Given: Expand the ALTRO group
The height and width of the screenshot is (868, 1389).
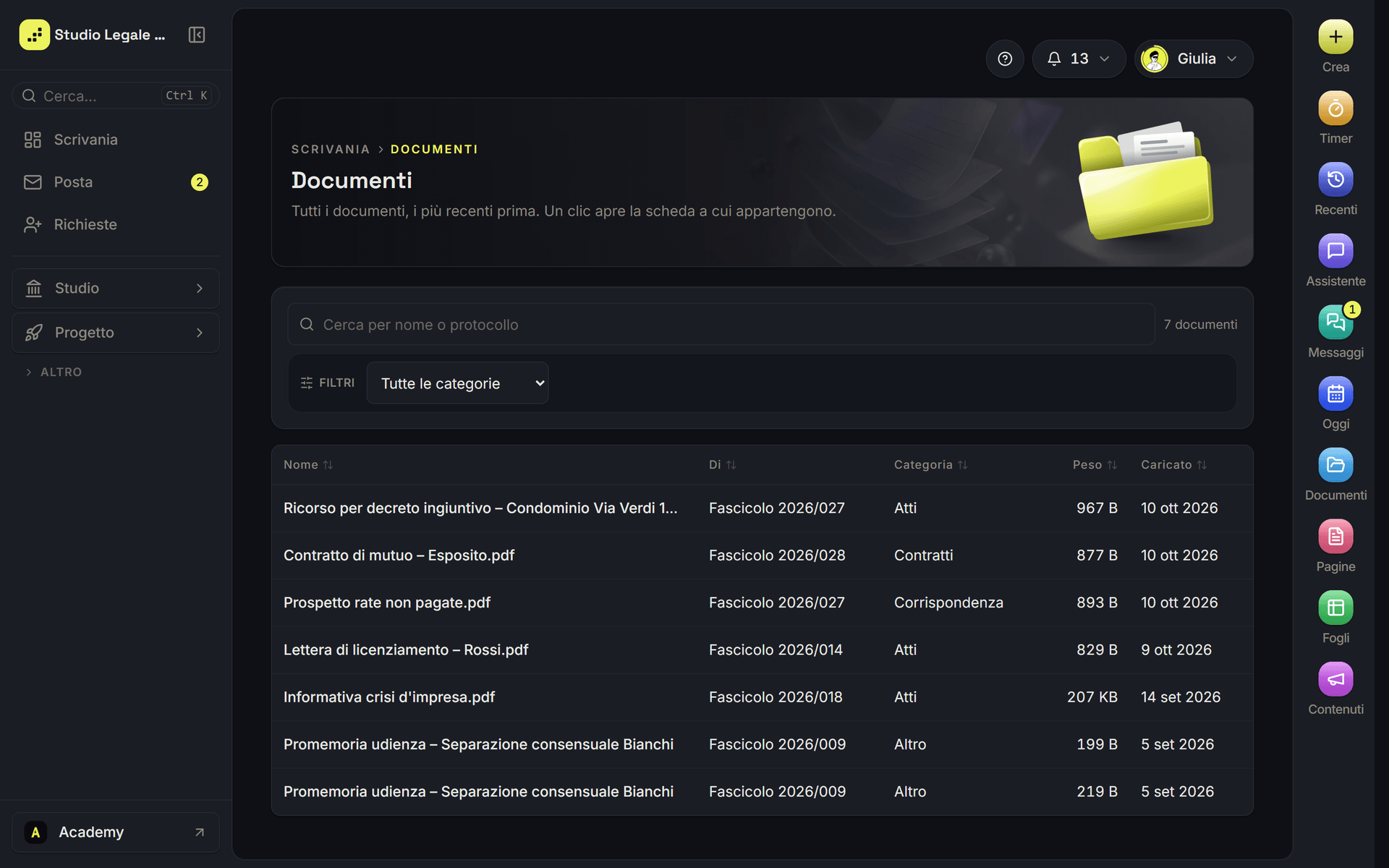Looking at the screenshot, I should pos(54,372).
